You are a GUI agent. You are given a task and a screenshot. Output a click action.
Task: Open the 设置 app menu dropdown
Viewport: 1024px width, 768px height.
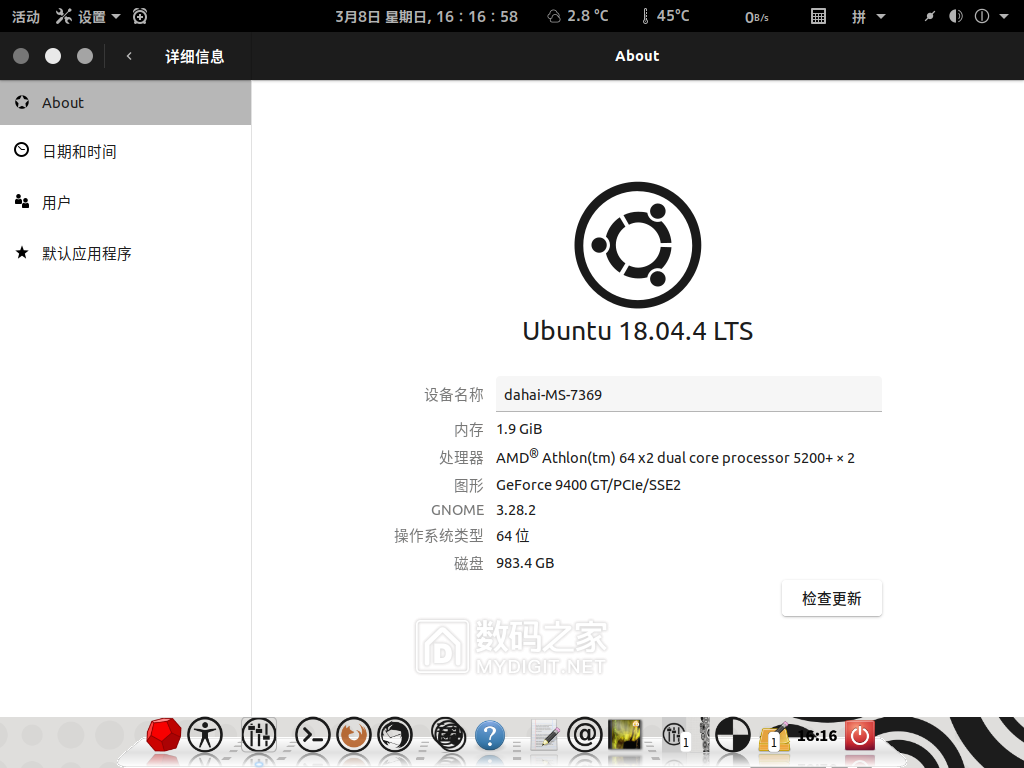click(x=88, y=16)
